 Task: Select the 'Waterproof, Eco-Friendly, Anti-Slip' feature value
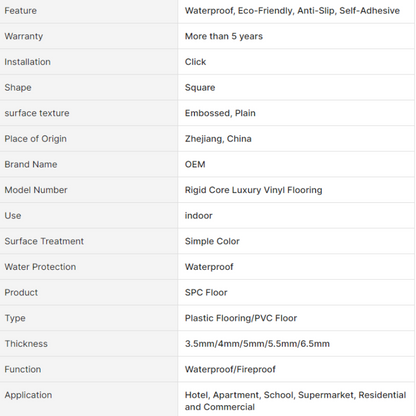260,11
